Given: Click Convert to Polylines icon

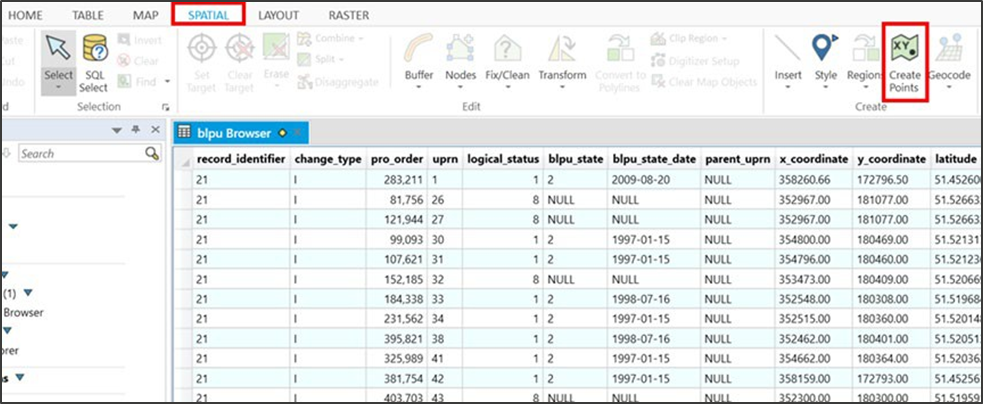Looking at the screenshot, I should point(620,49).
